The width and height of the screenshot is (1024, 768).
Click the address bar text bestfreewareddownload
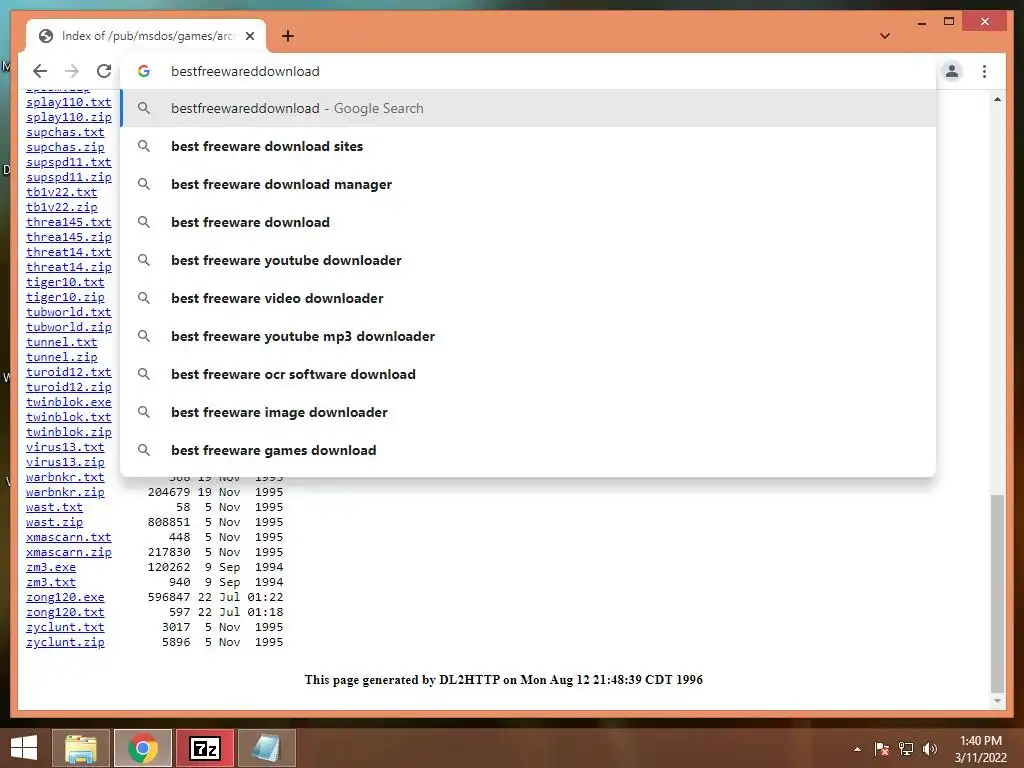245,71
